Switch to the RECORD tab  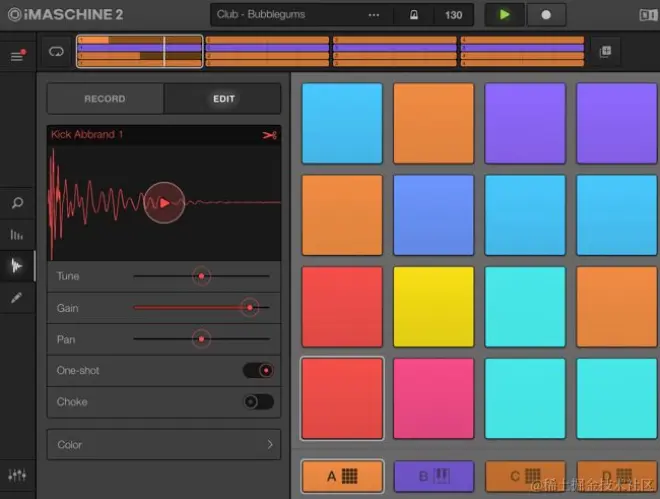click(x=105, y=99)
